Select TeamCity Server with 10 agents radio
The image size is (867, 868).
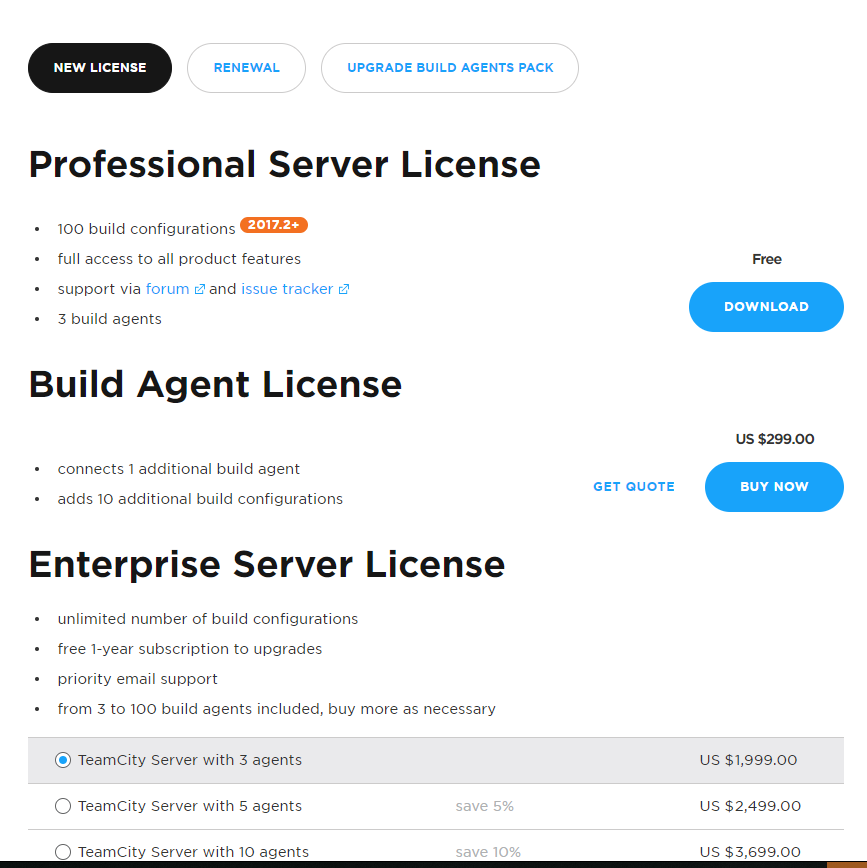[x=63, y=851]
